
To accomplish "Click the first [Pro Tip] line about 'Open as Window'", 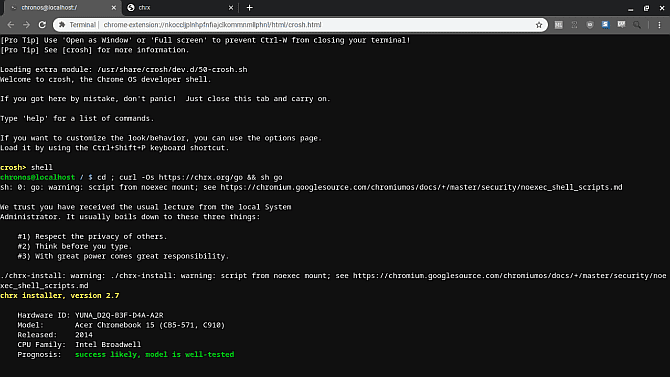I will 205,40.
